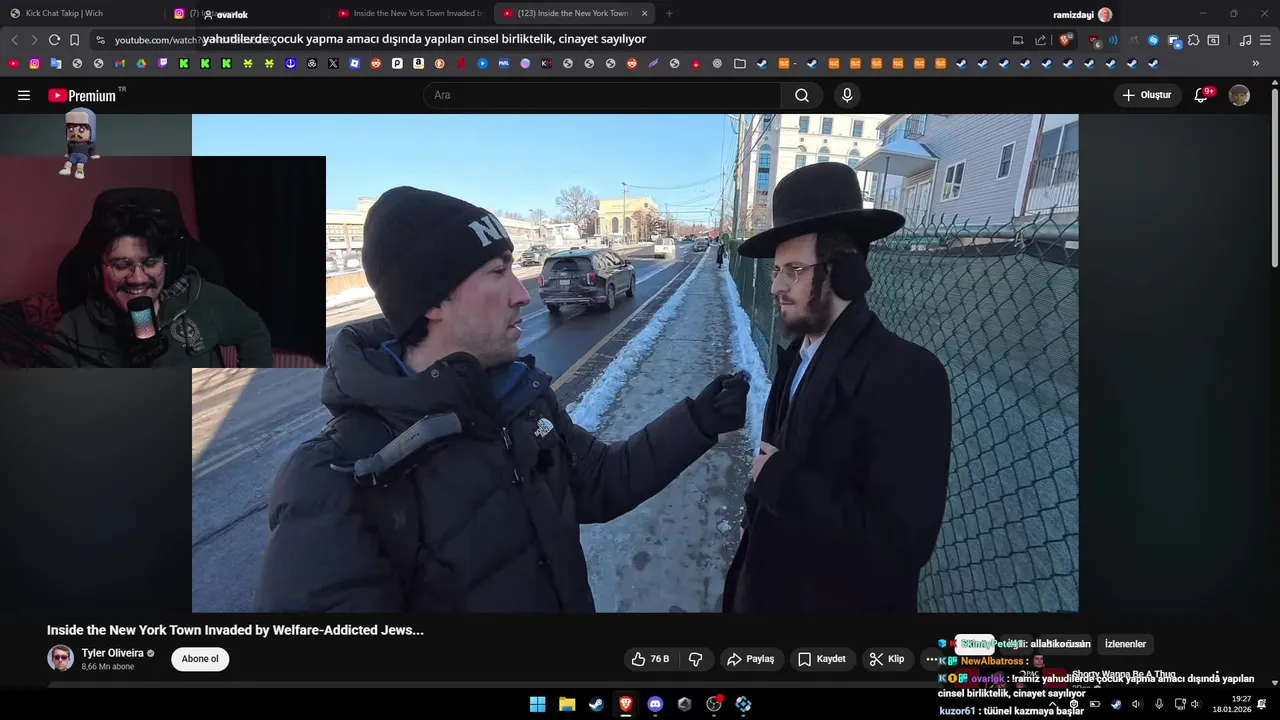
Task: Open the YouTube guide hamburger menu
Action: 24,95
